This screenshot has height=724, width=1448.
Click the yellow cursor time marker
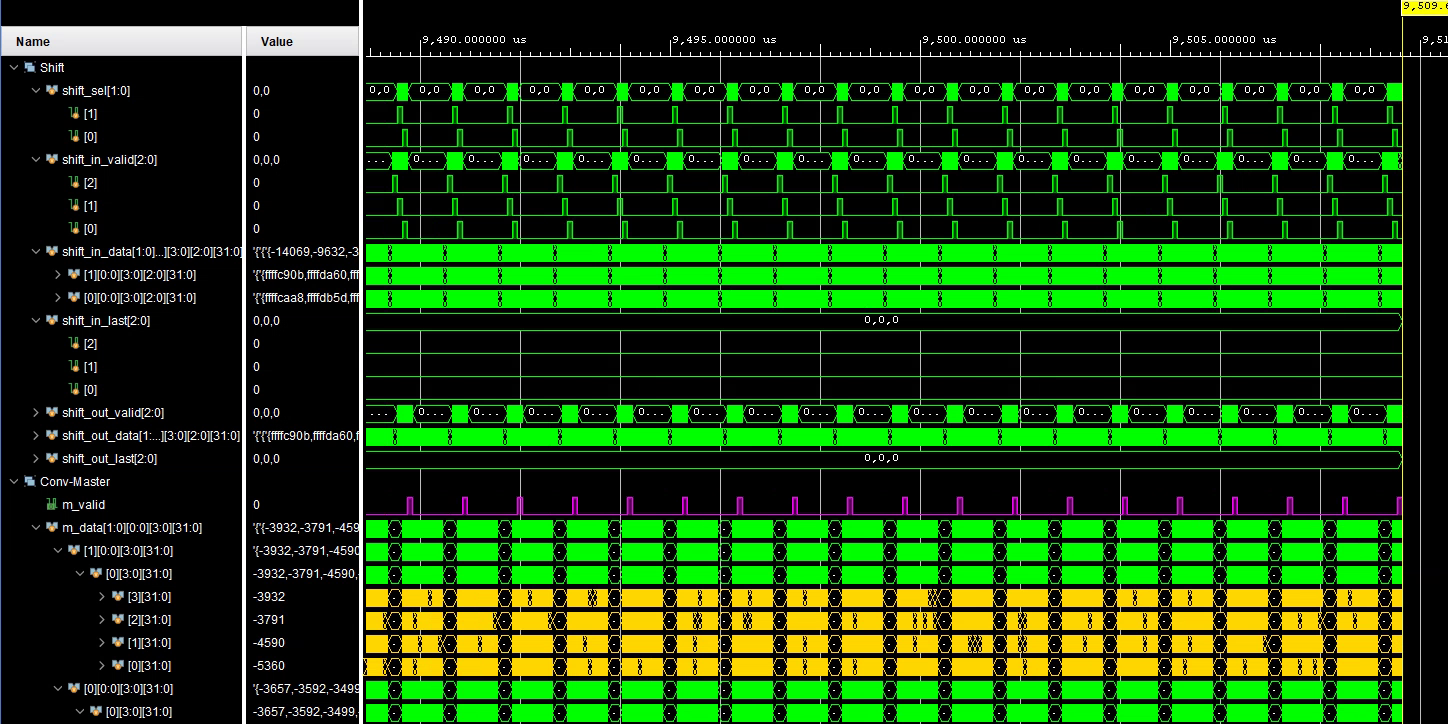(1423, 6)
